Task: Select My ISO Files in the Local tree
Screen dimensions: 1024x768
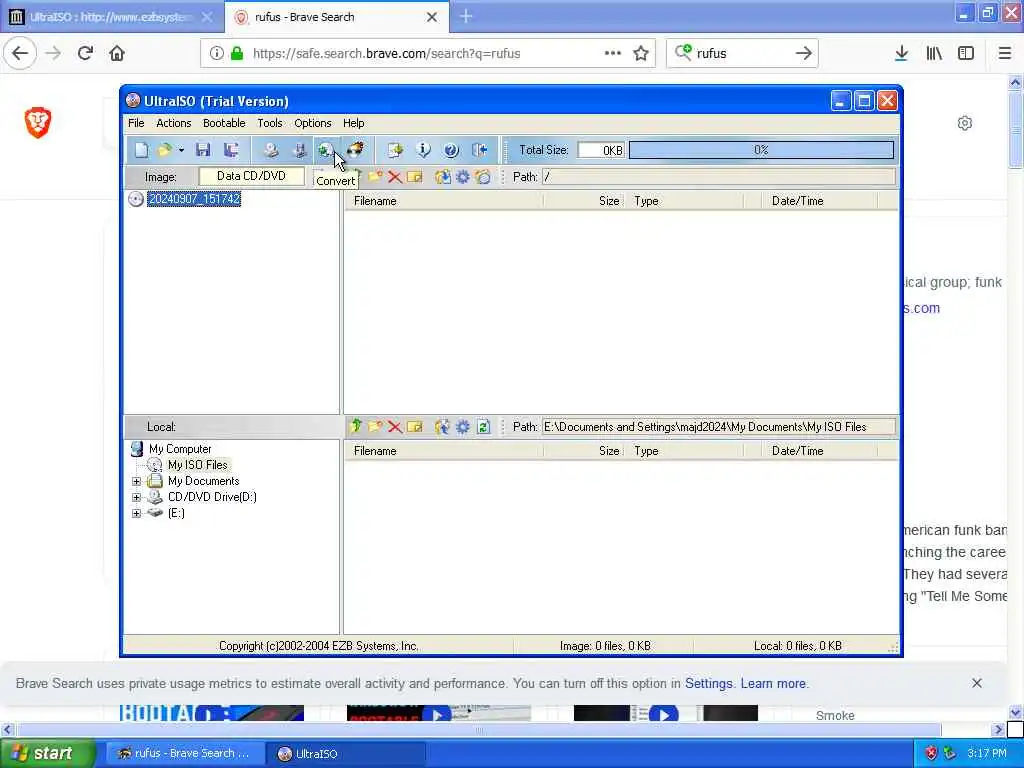Action: [198, 464]
